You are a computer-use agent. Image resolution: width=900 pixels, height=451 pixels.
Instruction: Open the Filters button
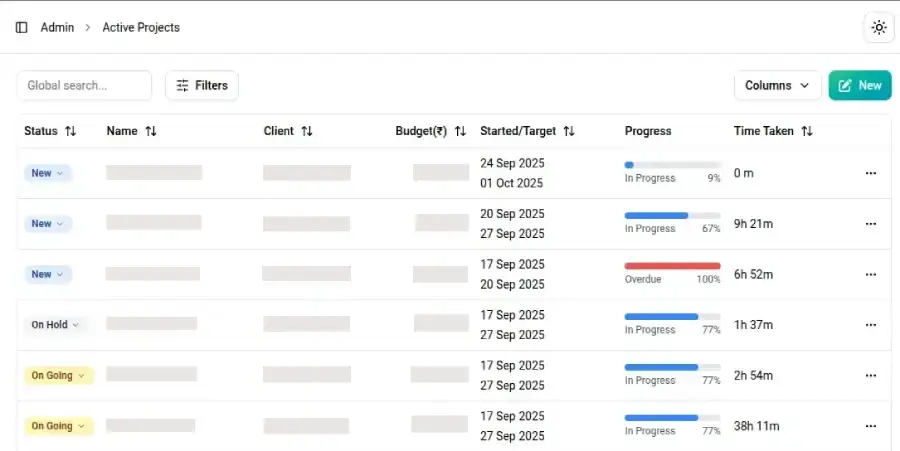[x=201, y=86]
